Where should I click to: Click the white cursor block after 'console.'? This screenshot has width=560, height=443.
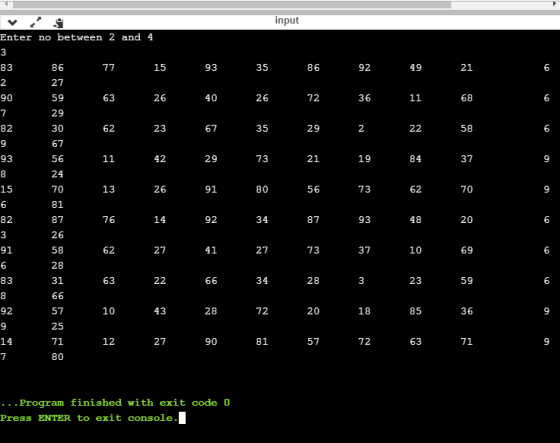point(182,418)
